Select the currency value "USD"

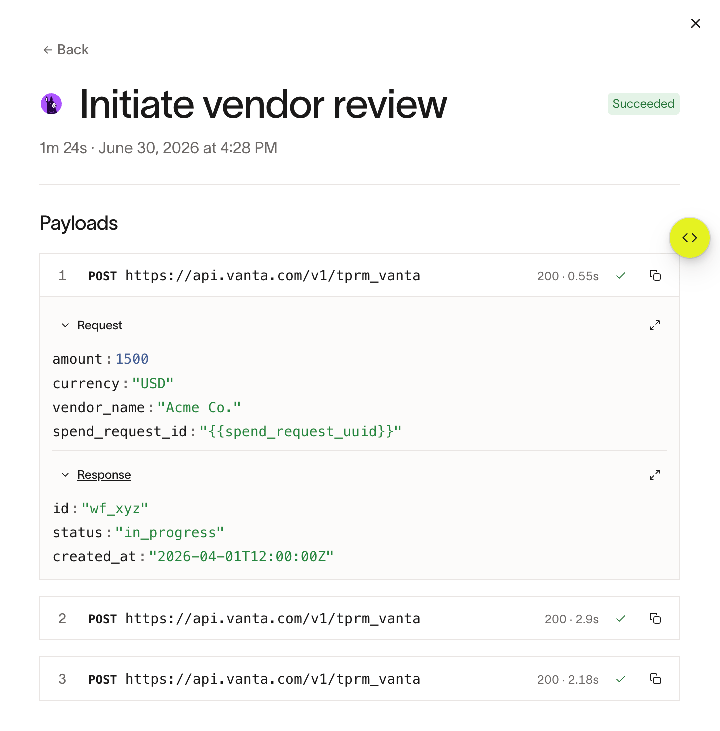point(152,383)
